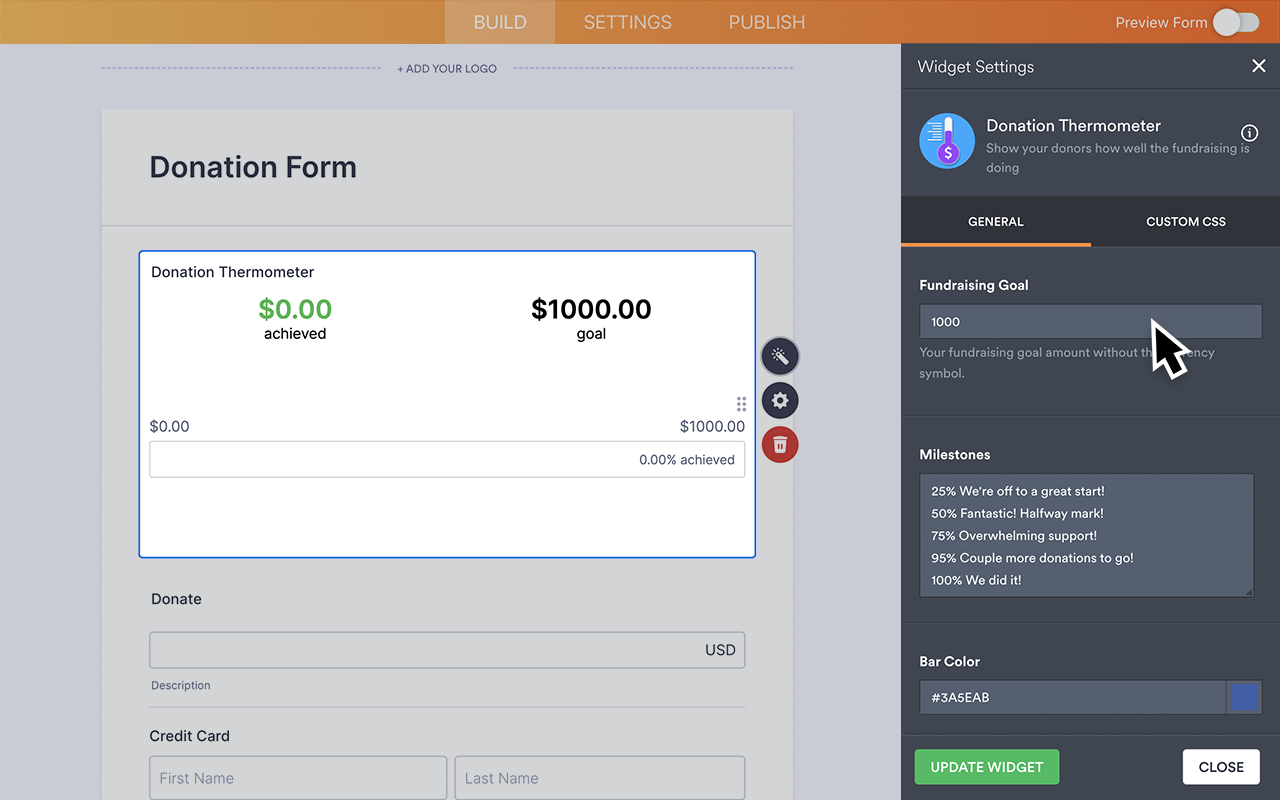Click the Milestones text area
Viewport: 1280px width, 800px height.
[x=1087, y=535]
